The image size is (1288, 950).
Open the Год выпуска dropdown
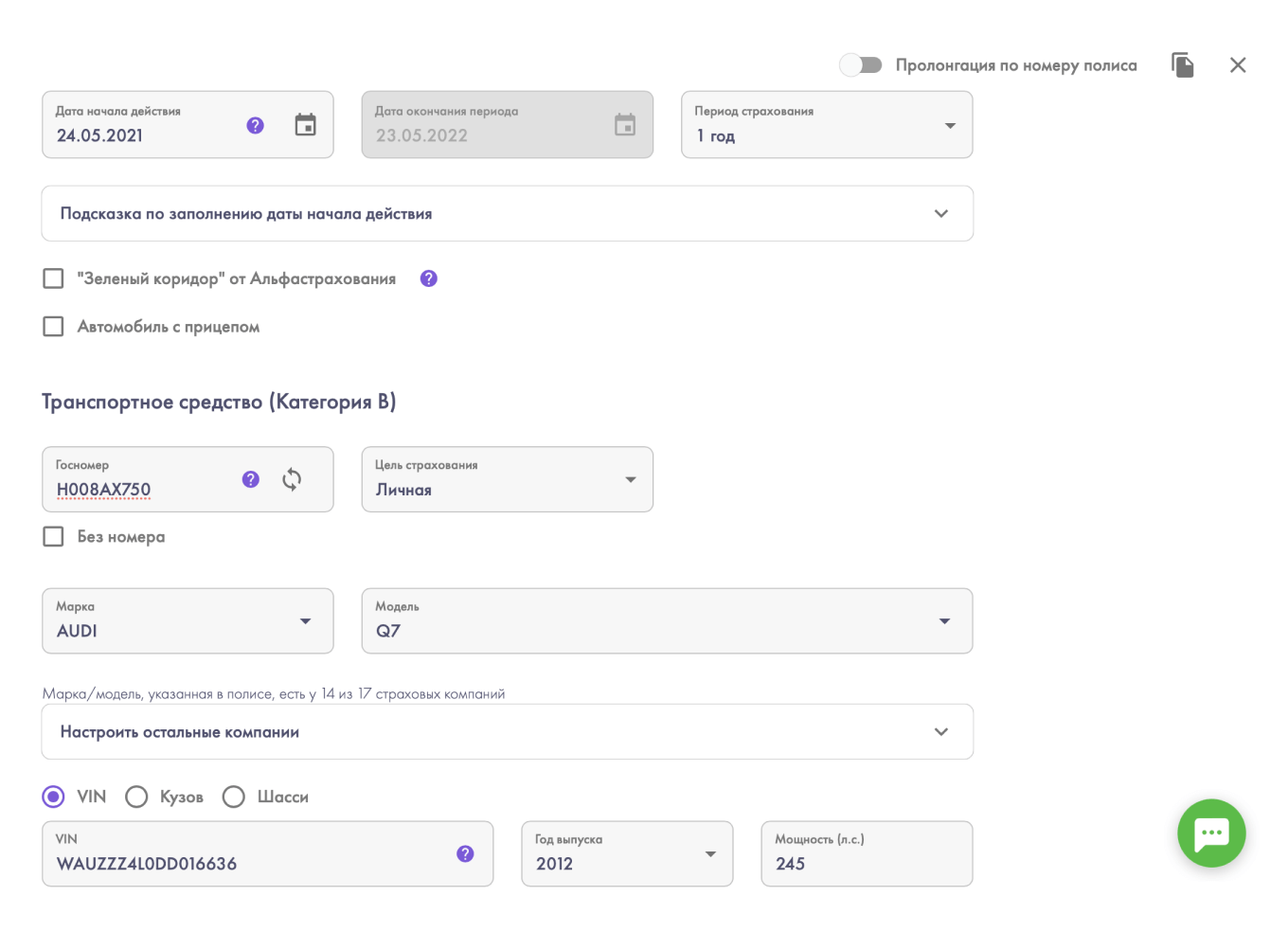[x=626, y=853]
